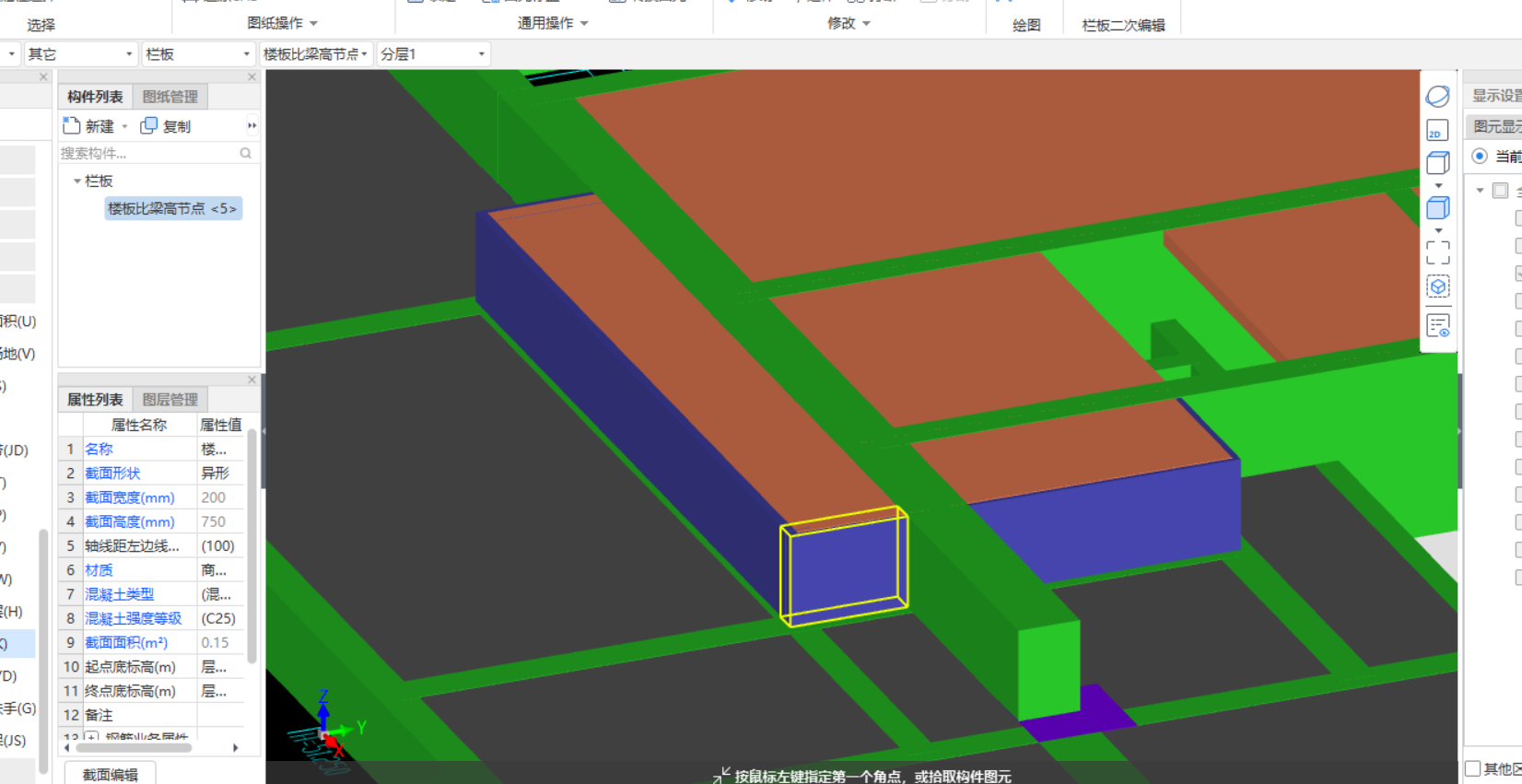Click the 选择 ribbon group label
The image size is (1522, 784).
pyautogui.click(x=41, y=25)
